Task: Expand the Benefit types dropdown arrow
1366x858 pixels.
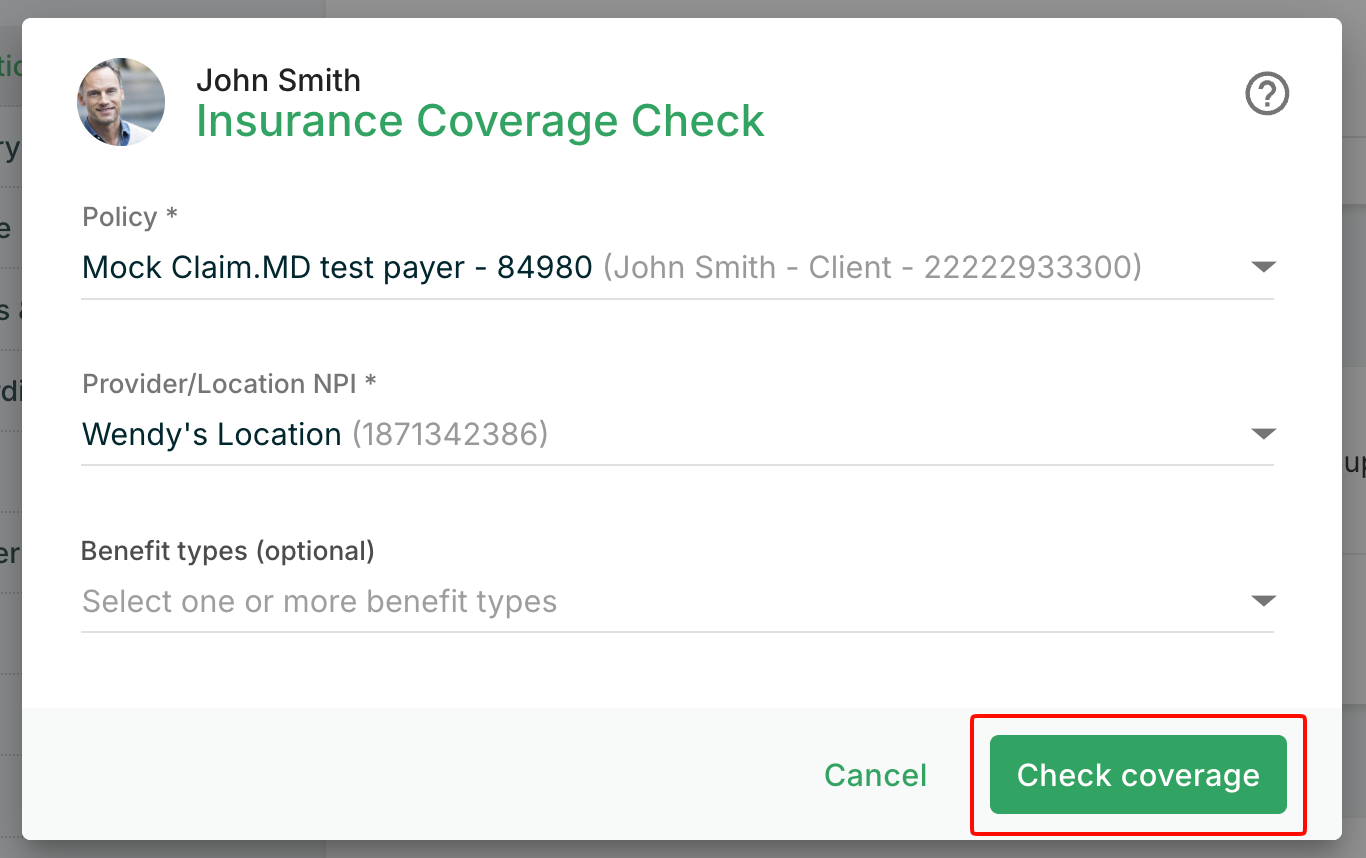Action: pos(1264,601)
